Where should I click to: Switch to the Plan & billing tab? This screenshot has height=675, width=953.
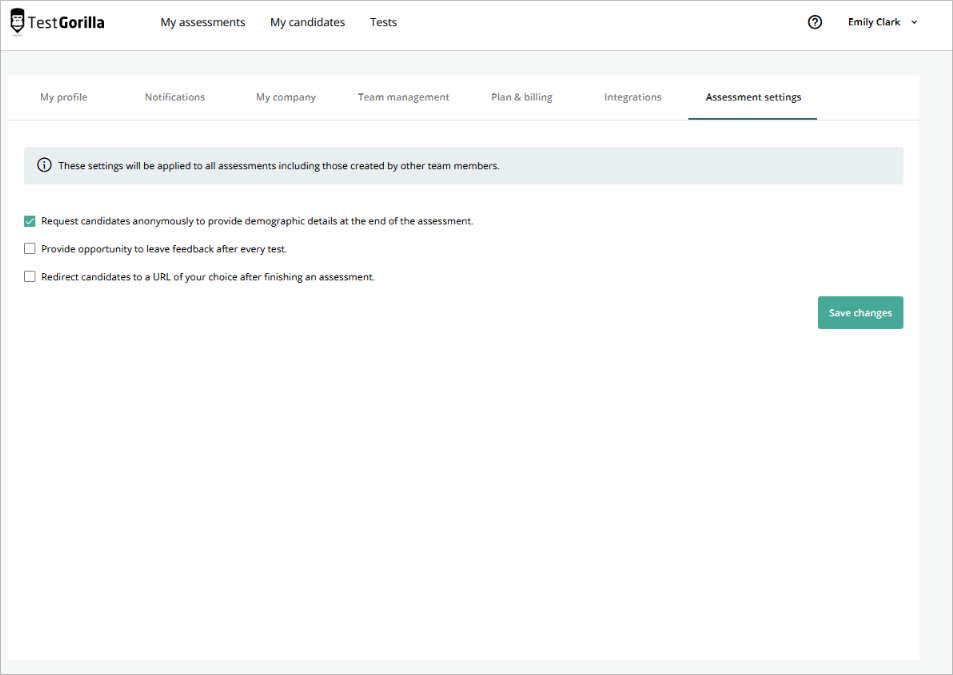click(521, 97)
